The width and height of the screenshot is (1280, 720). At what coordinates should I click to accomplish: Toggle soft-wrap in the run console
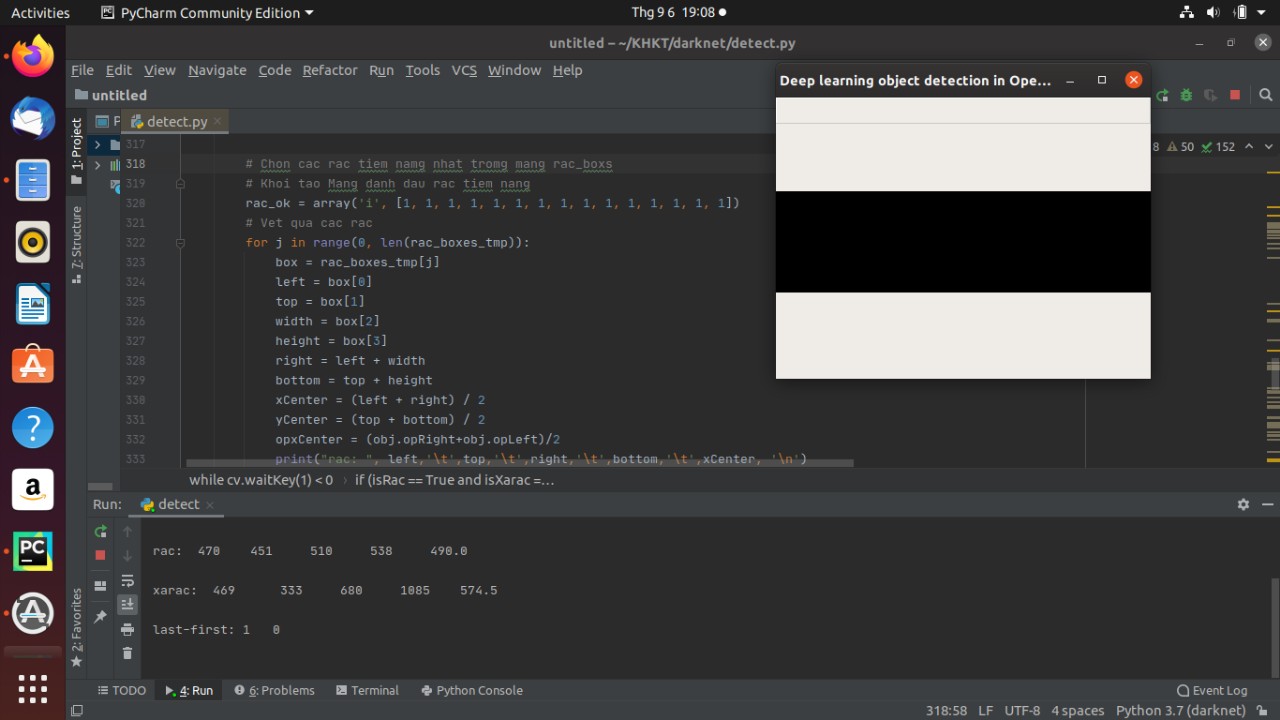pos(127,581)
